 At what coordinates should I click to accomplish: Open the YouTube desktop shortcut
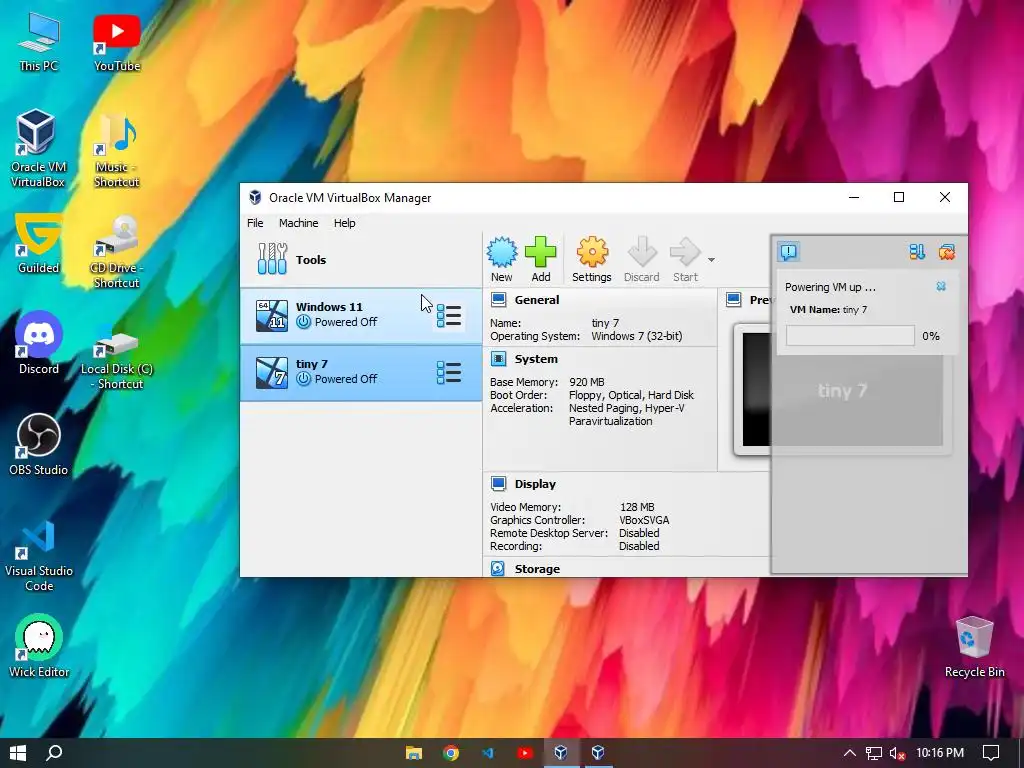(117, 42)
